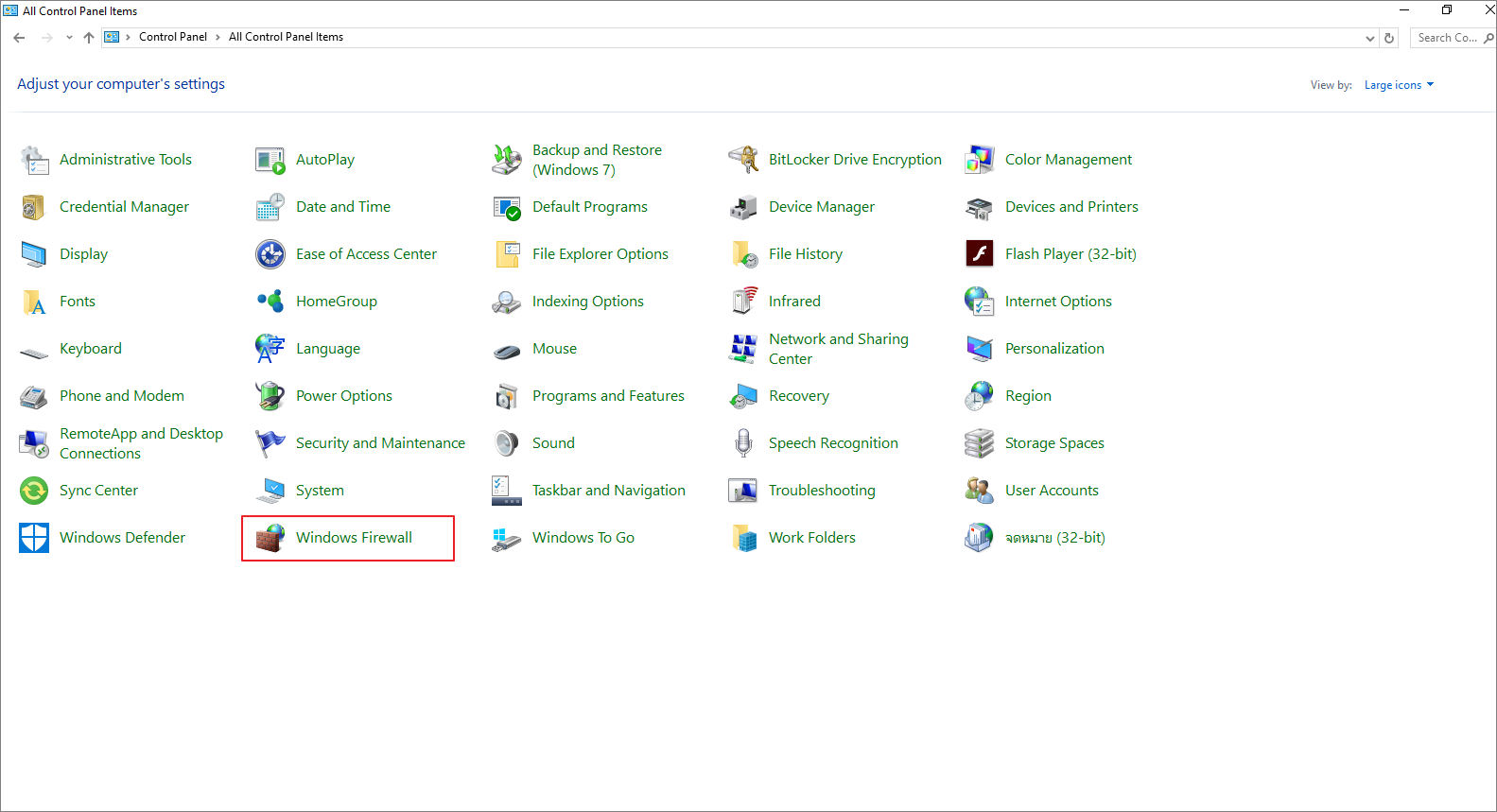Open the Color Management icon

pyautogui.click(x=980, y=160)
